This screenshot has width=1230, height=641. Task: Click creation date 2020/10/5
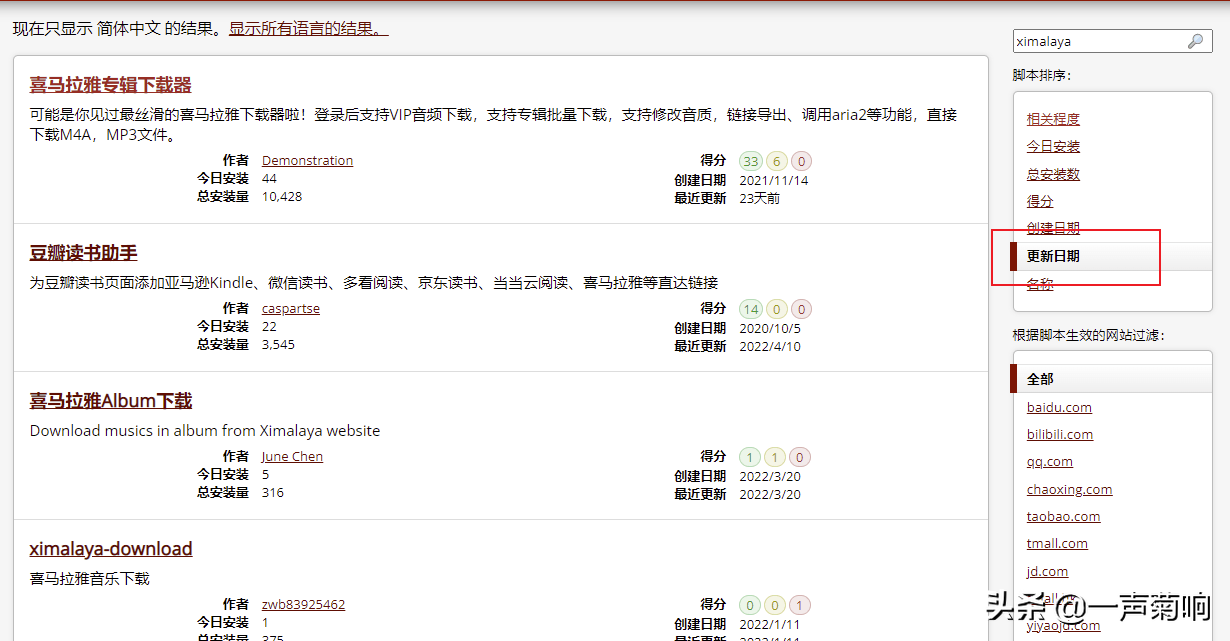(x=770, y=328)
